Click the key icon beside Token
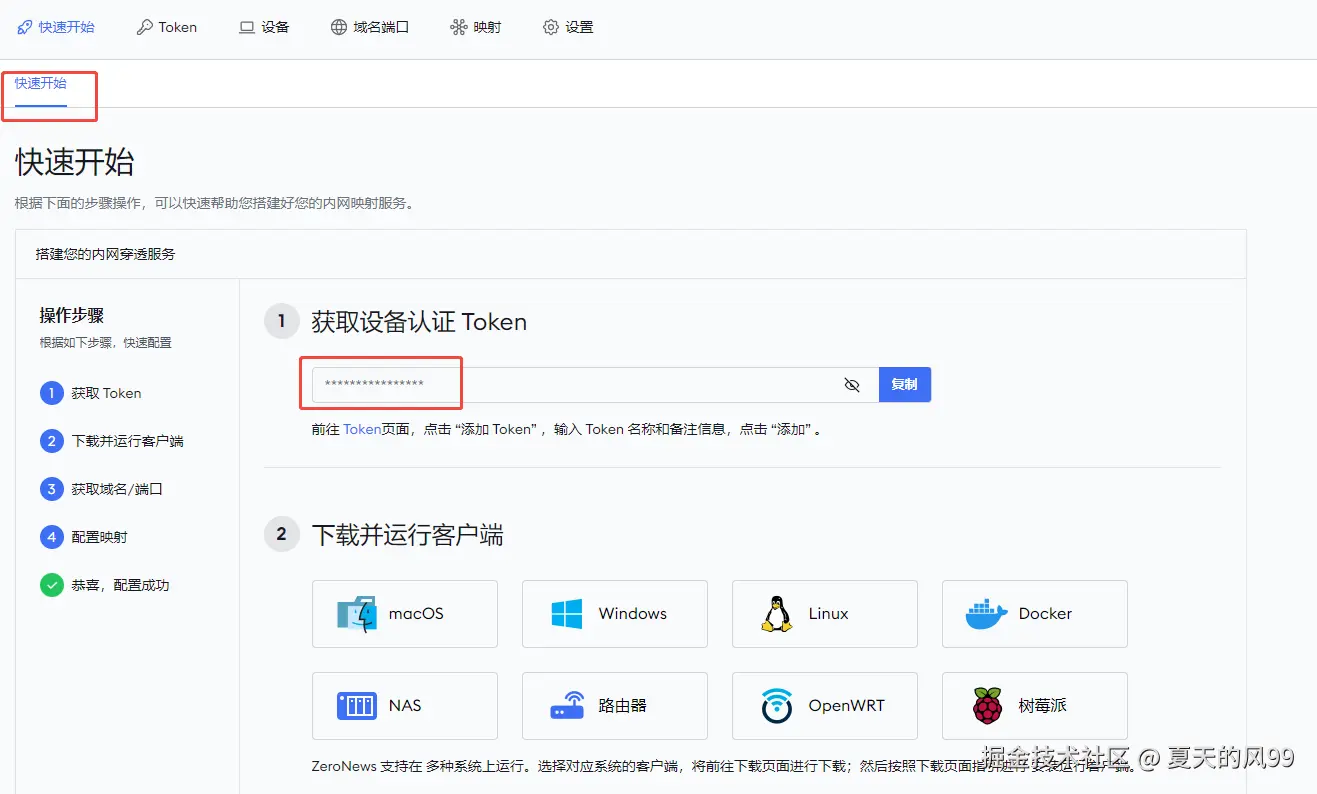Image resolution: width=1317 pixels, height=794 pixels. (144, 27)
